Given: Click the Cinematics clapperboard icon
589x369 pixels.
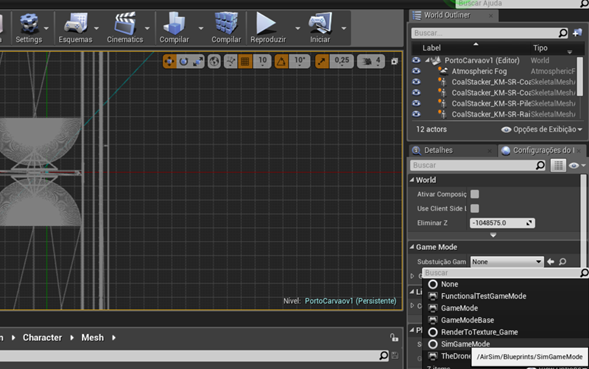Looking at the screenshot, I should (125, 24).
